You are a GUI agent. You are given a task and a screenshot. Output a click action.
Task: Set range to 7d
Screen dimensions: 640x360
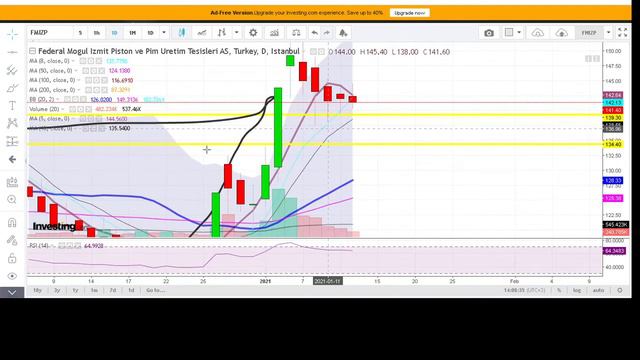point(113,290)
